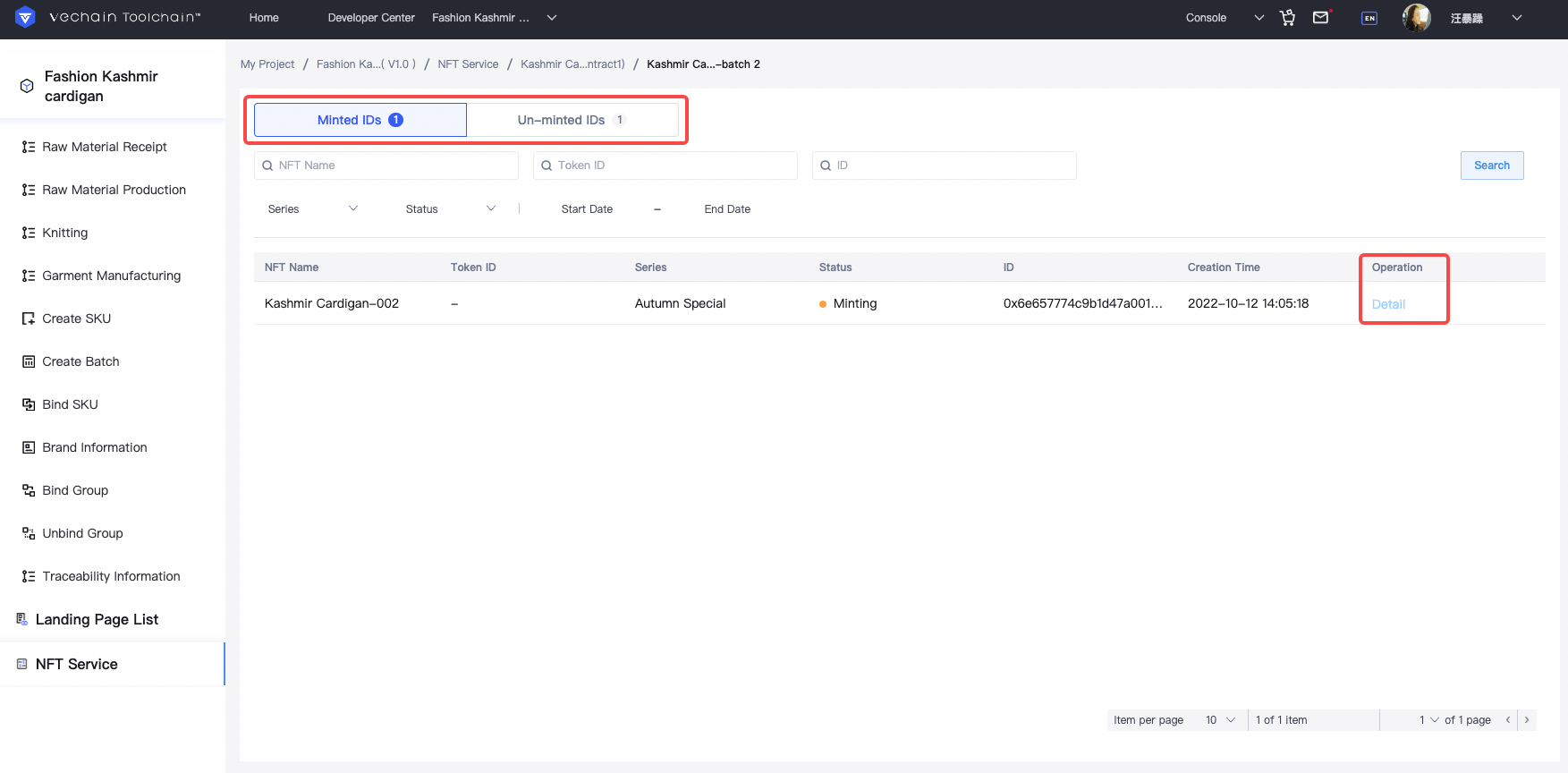Go to the next page arrow
1568x773 pixels.
pyautogui.click(x=1527, y=719)
